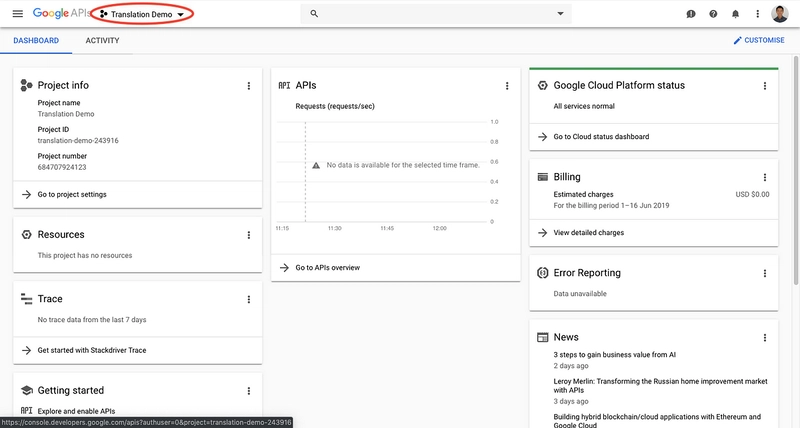Go to project settings link
The height and width of the screenshot is (428, 800).
[72, 194]
